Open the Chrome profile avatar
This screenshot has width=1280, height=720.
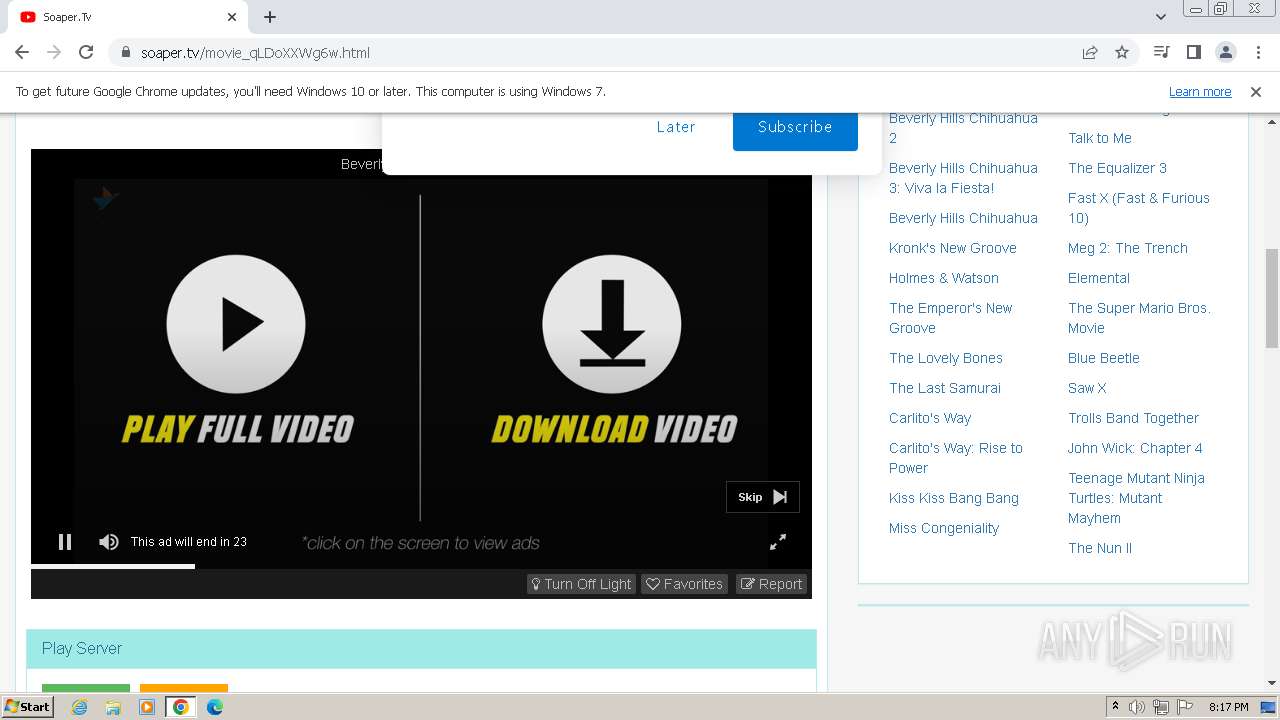(x=1225, y=52)
